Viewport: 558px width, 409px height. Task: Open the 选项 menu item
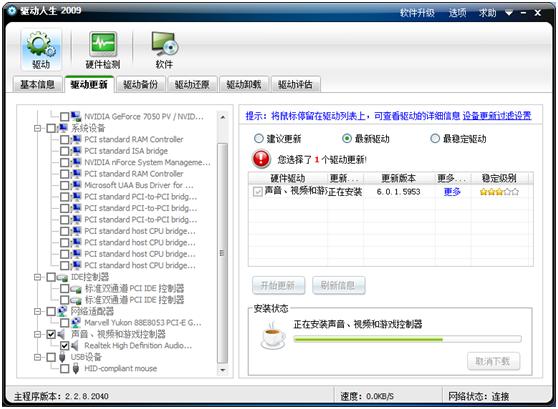pos(457,13)
